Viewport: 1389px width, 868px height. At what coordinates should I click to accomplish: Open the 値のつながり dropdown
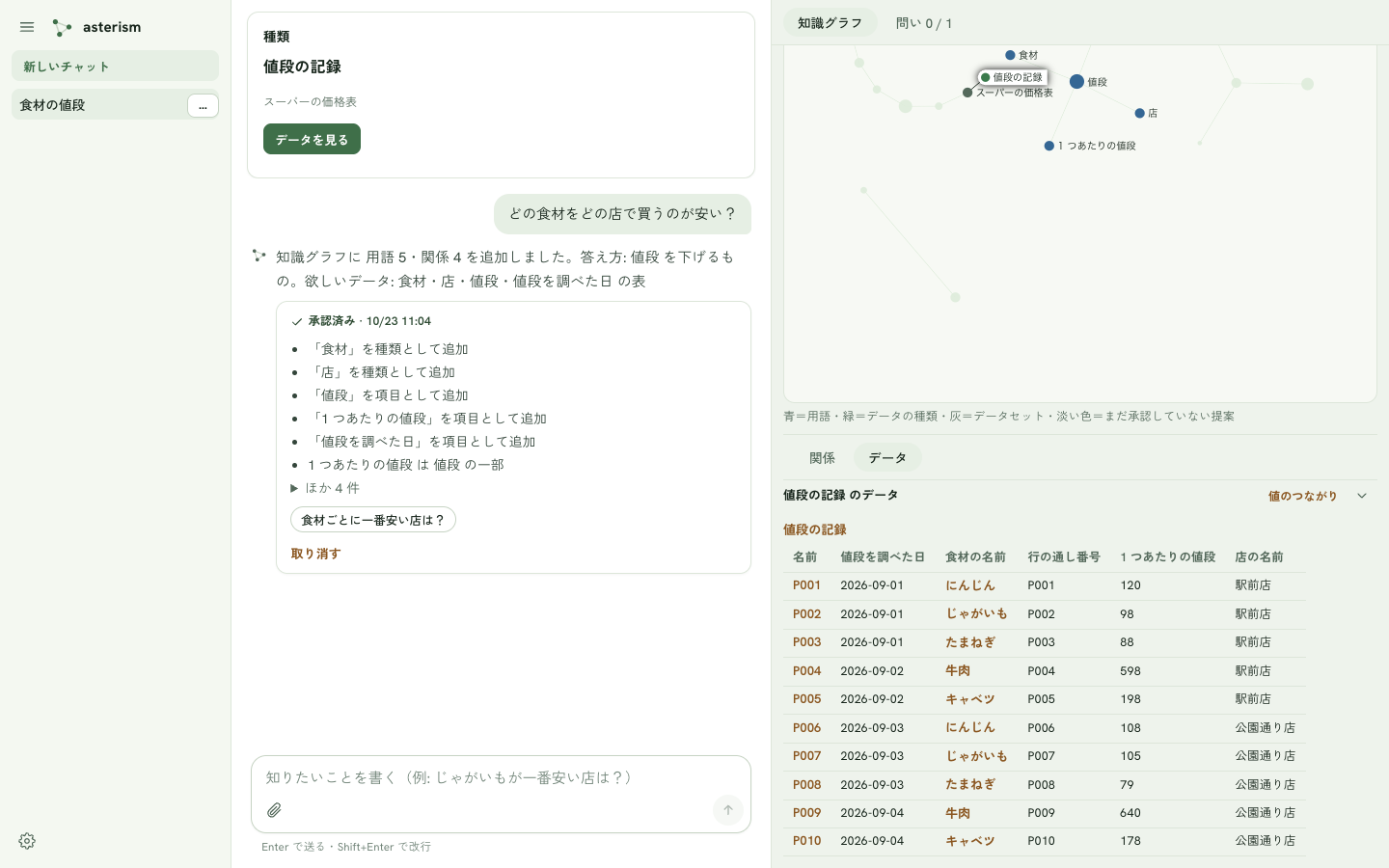click(1318, 496)
